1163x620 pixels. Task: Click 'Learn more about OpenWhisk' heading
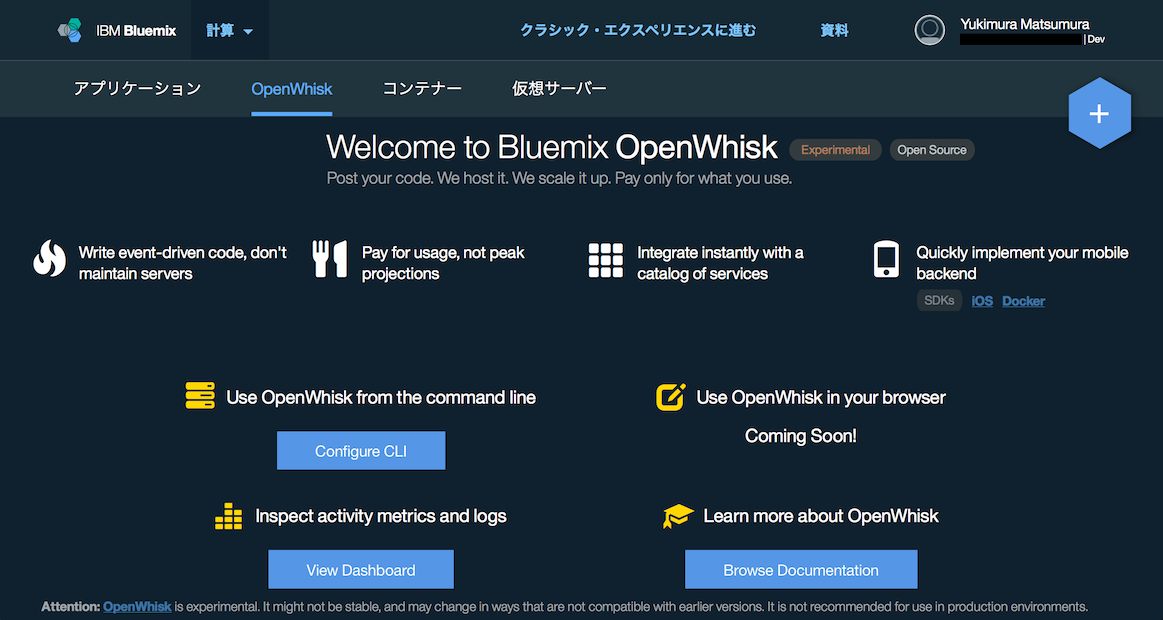(821, 516)
